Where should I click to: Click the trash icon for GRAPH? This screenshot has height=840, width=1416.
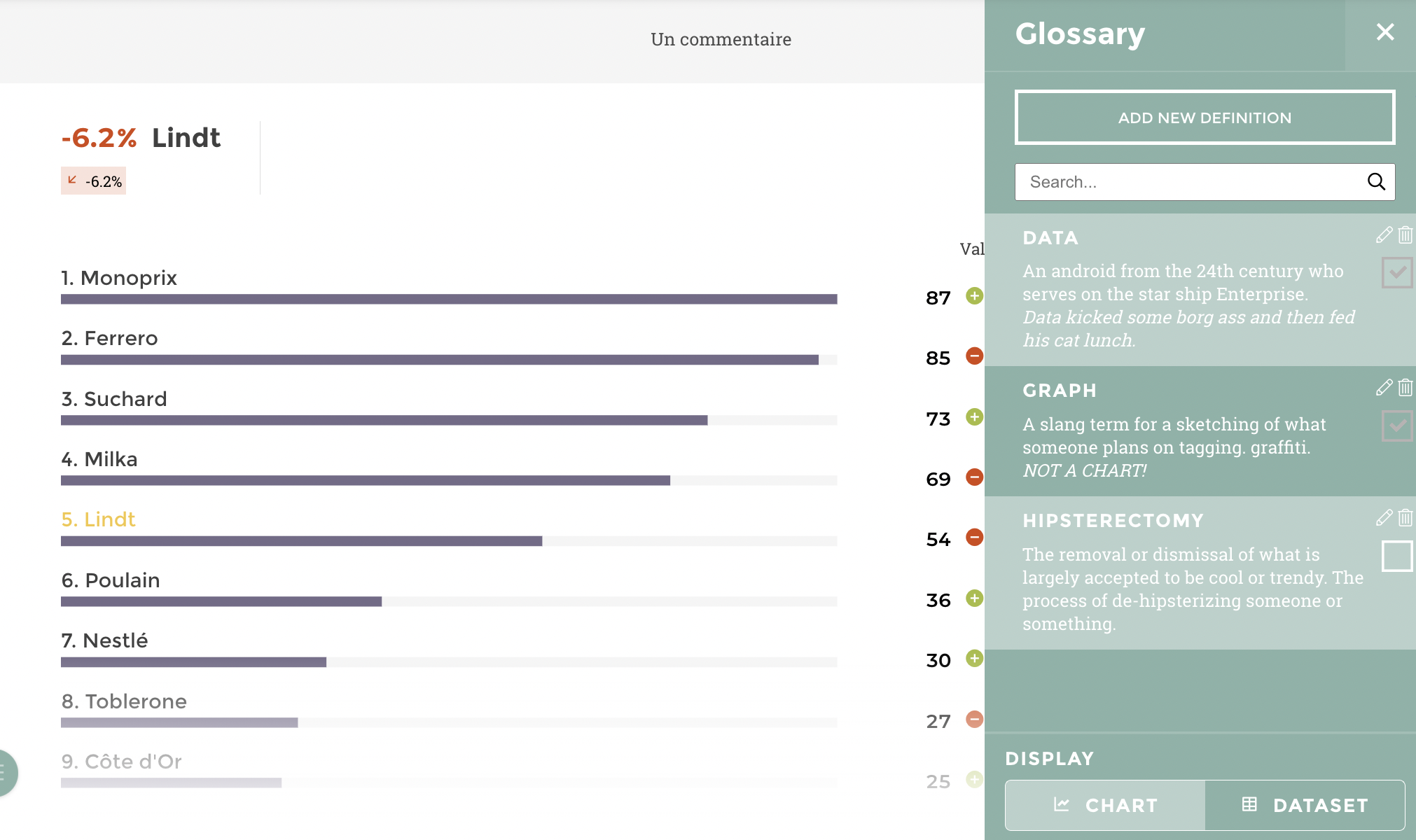point(1405,388)
